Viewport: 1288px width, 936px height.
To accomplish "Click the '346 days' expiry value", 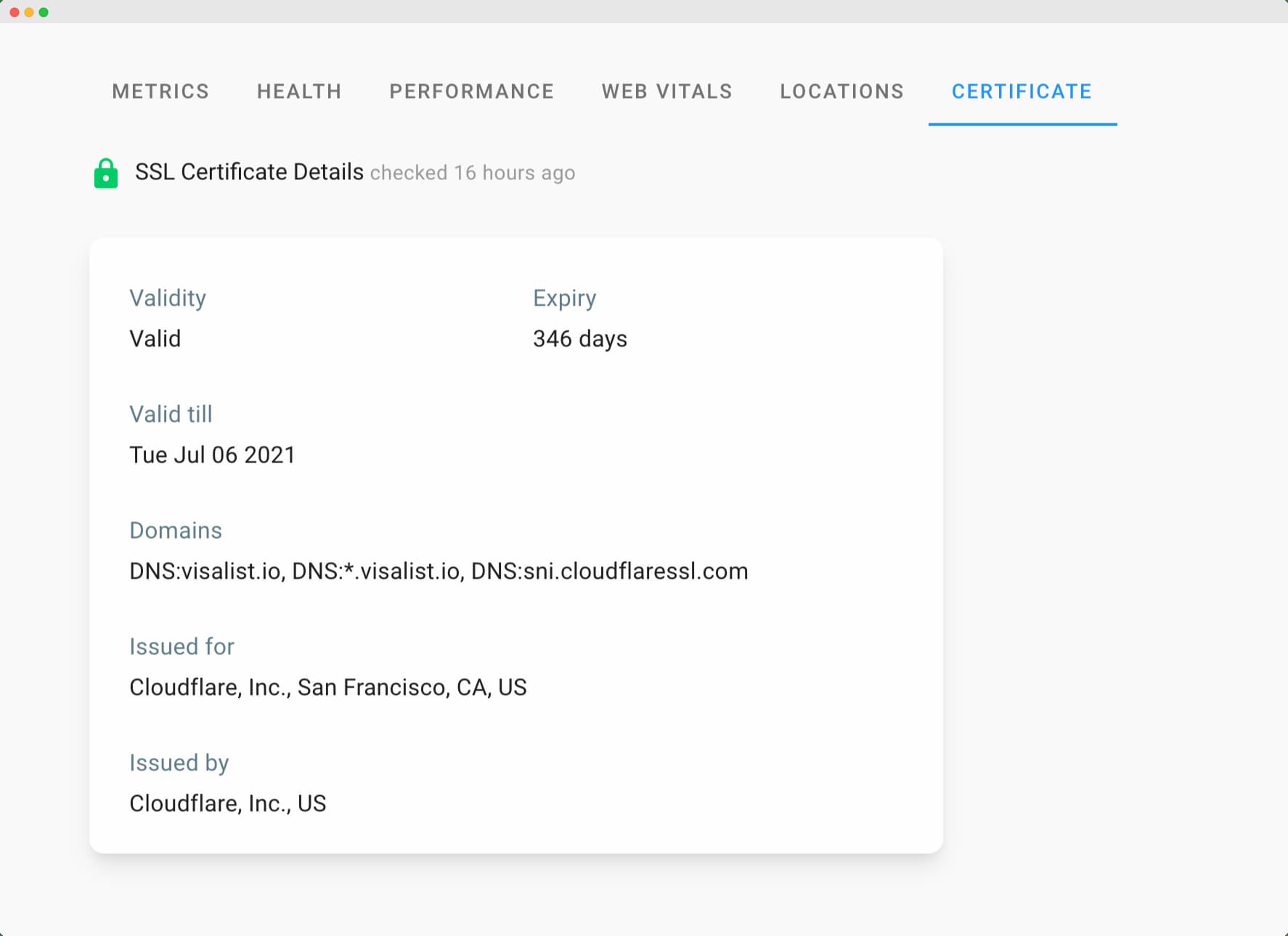I will click(580, 339).
